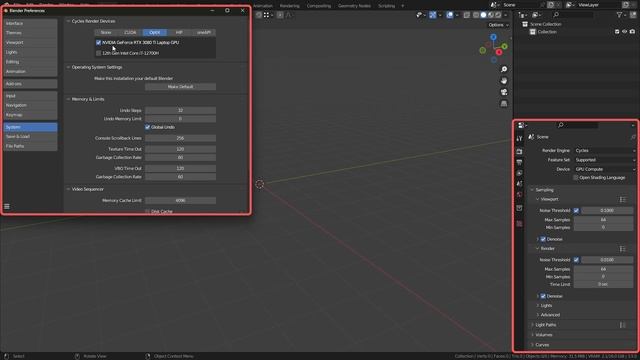Open the Preferences hamburger menu icon
Image resolution: width=640 pixels, height=360 pixels.
point(7,207)
